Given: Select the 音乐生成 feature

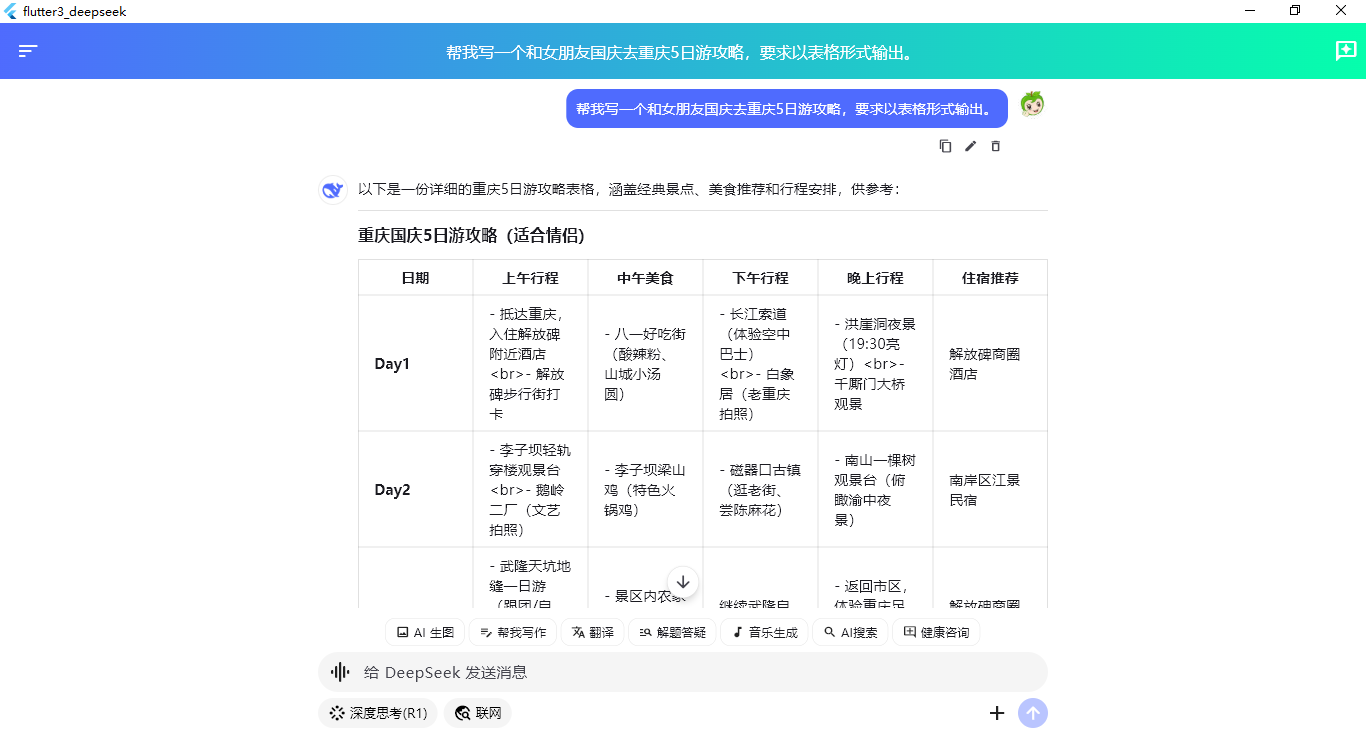Looking at the screenshot, I should point(764,631).
